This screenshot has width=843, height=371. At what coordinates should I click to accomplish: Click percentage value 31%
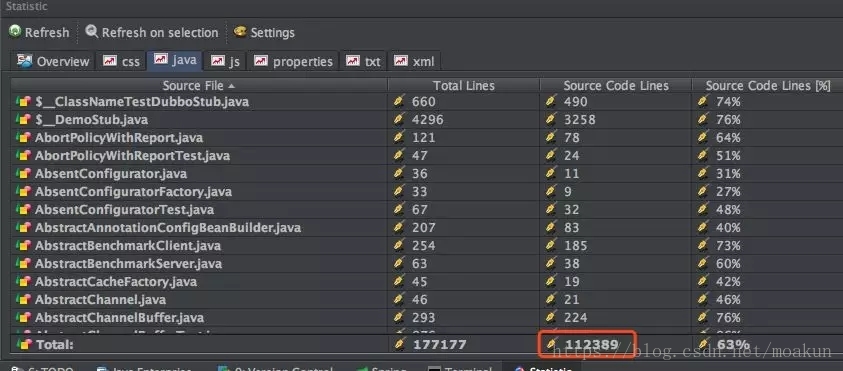(x=728, y=174)
